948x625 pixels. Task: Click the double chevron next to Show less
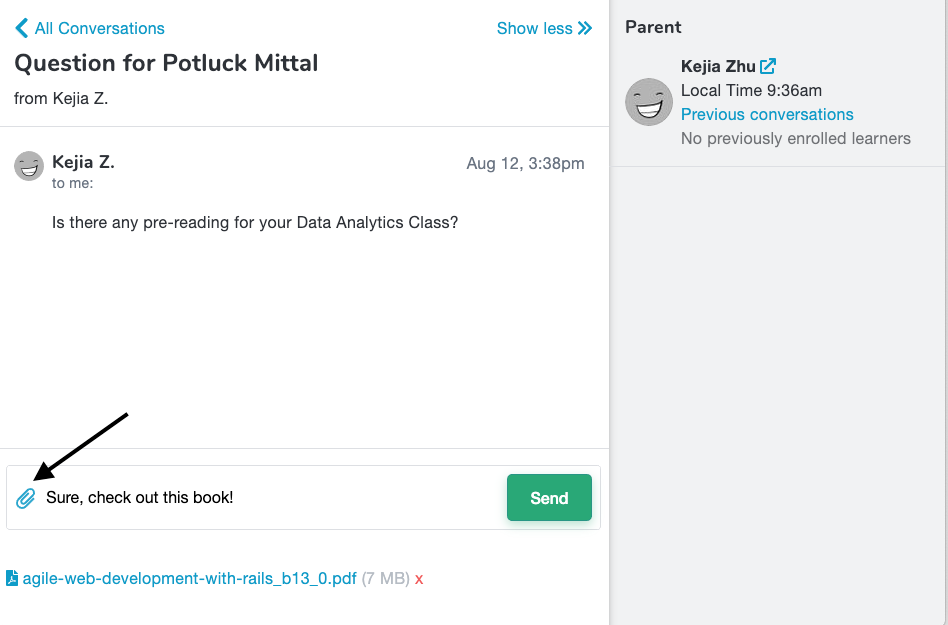point(585,28)
